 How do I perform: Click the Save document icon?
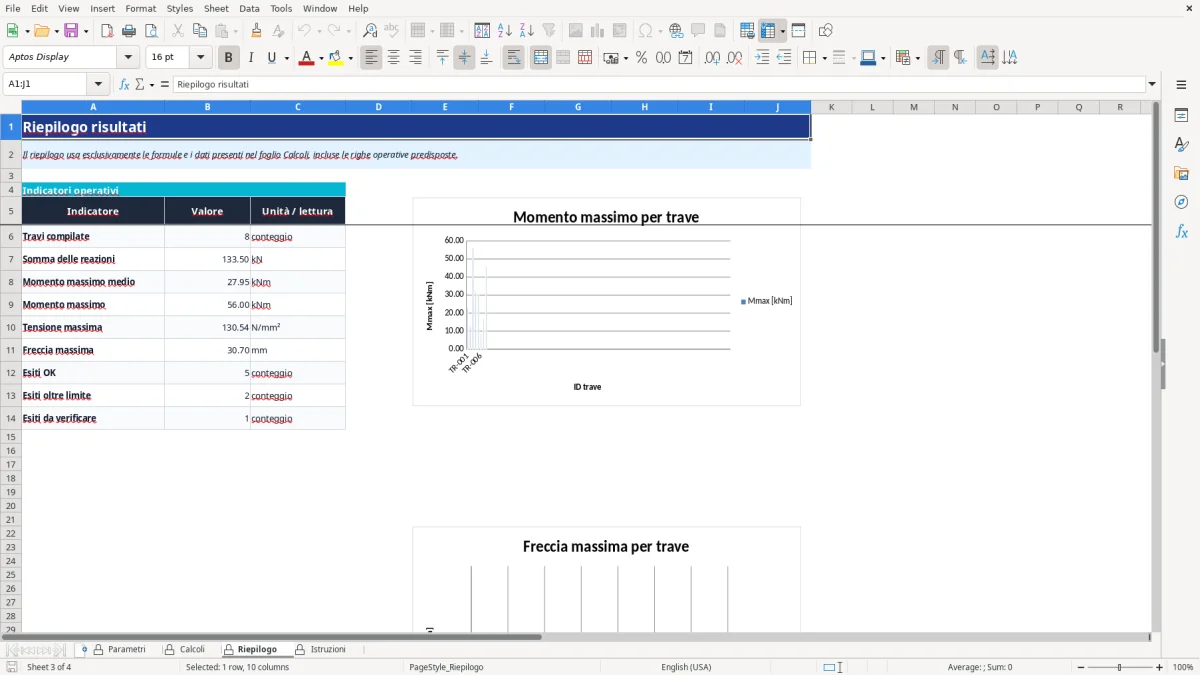71,31
